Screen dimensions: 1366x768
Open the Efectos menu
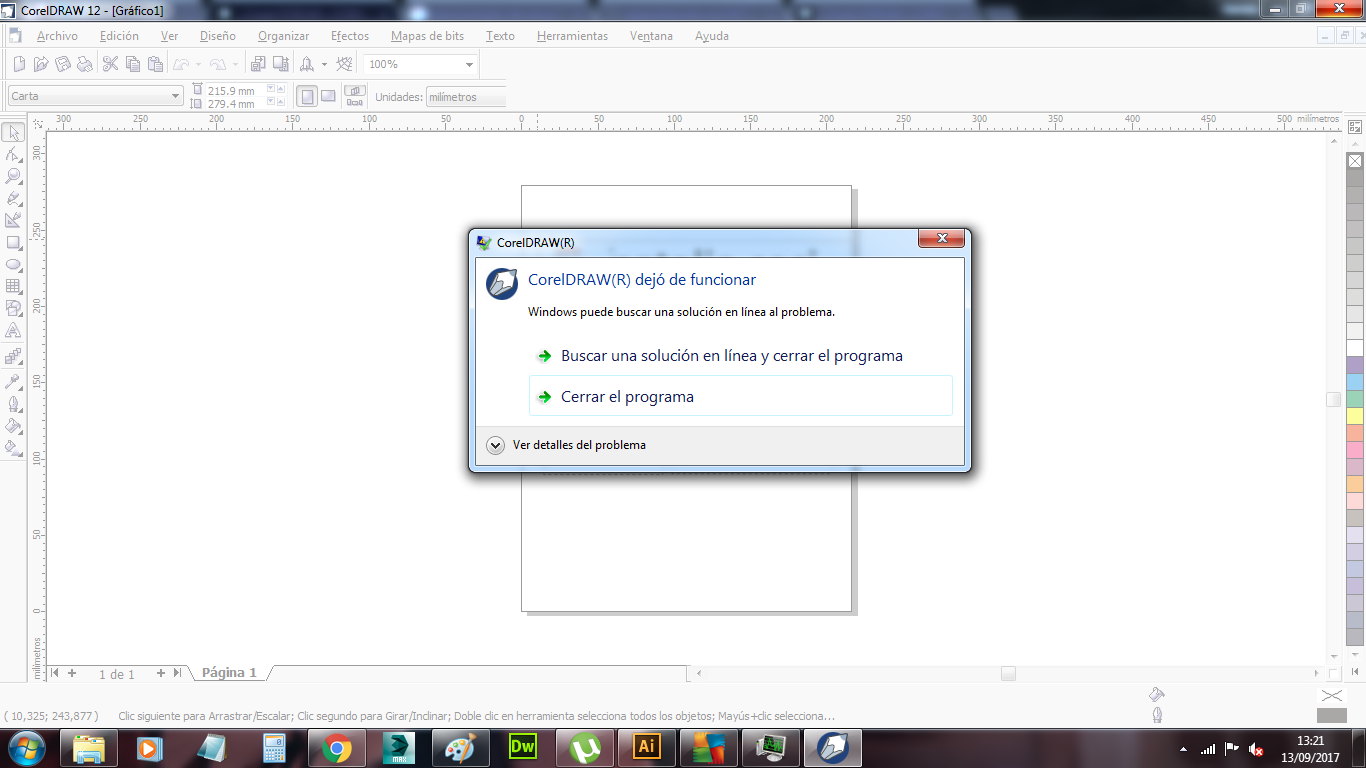pyautogui.click(x=350, y=36)
